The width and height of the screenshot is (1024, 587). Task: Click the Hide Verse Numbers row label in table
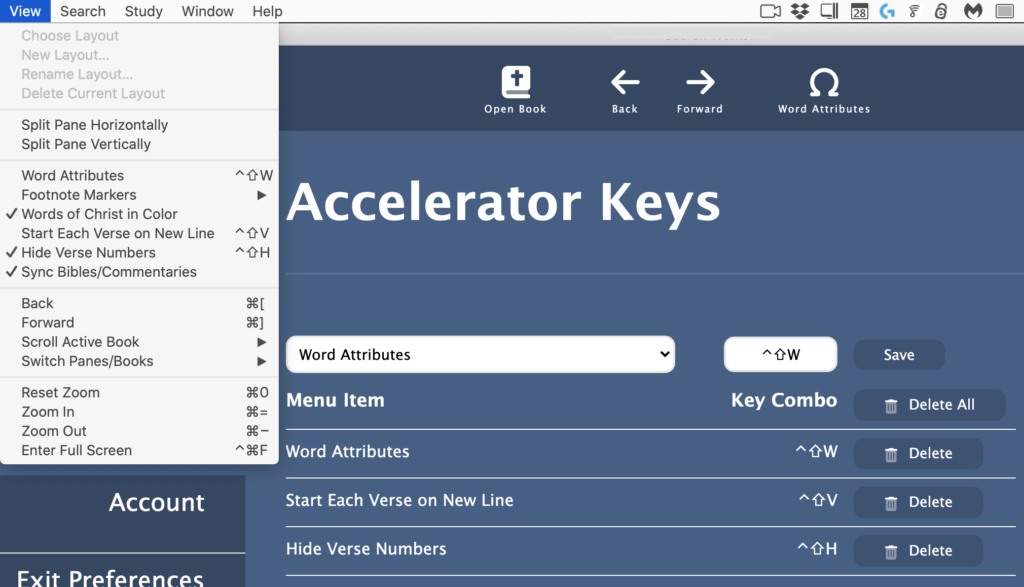tap(366, 548)
